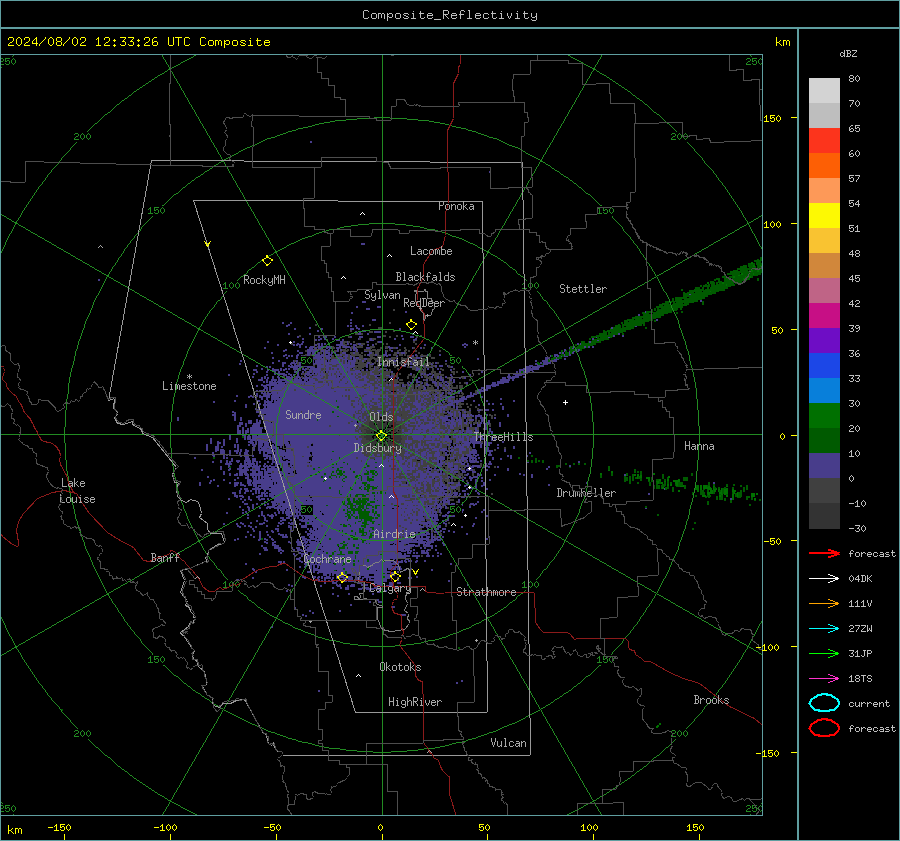Click the Hanna label
The width and height of the screenshot is (900, 841).
699,446
